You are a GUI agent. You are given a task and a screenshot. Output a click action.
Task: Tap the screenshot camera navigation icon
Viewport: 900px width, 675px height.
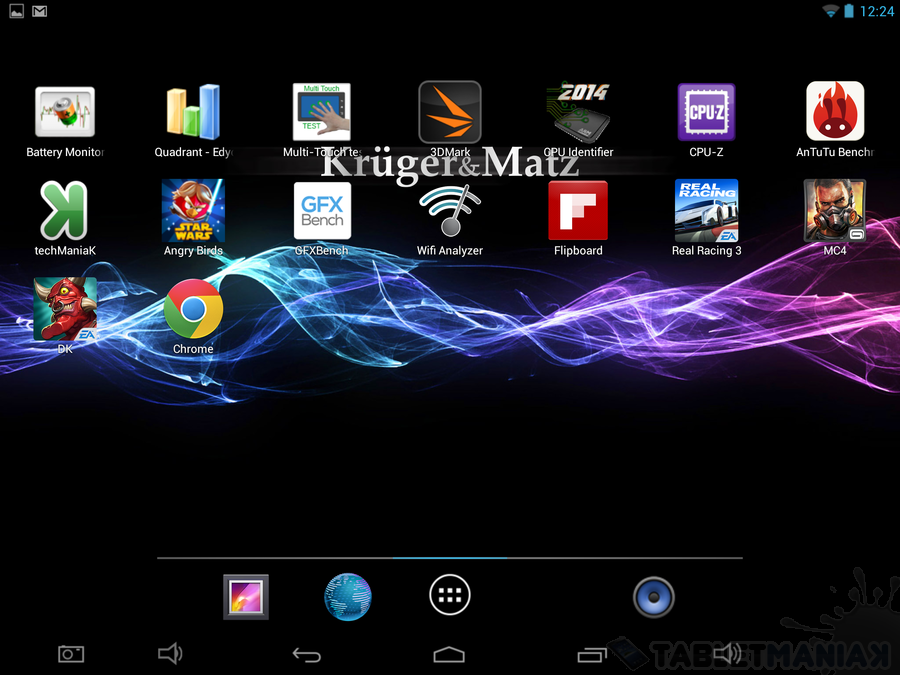(71, 654)
